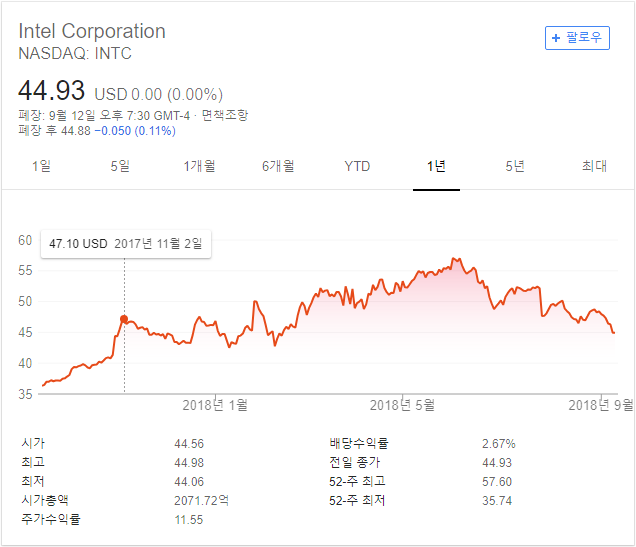Click the orange data point marker on chart
The height and width of the screenshot is (547, 636).
point(124,319)
